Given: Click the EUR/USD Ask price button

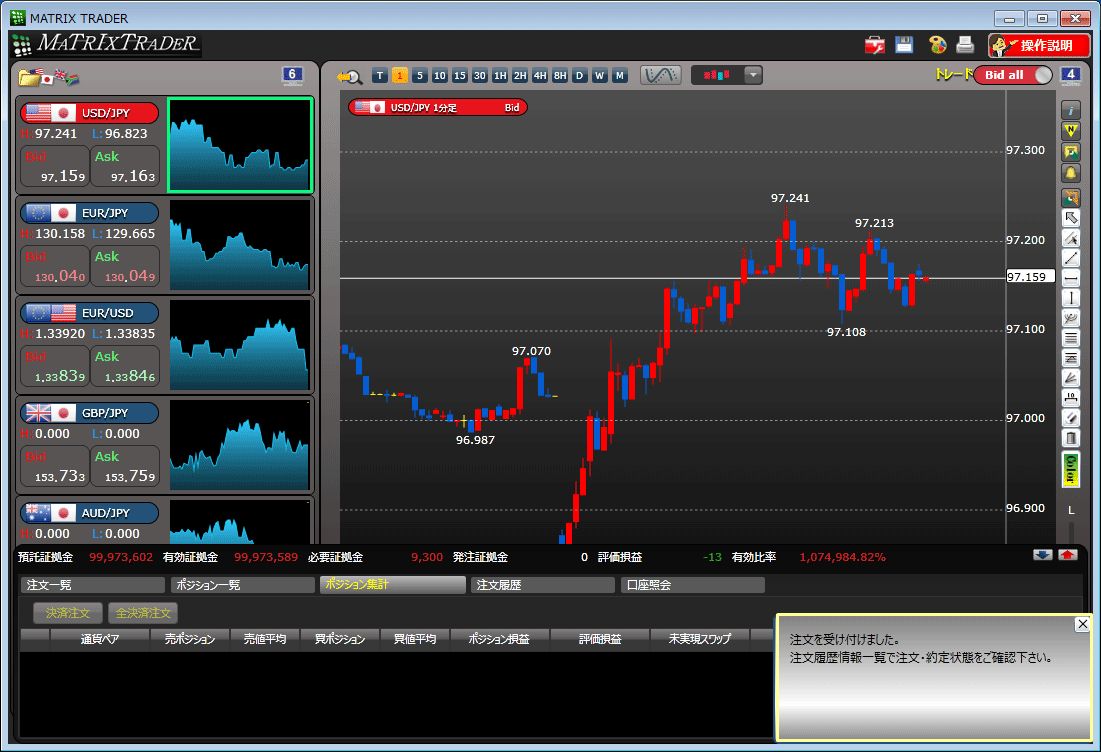Looking at the screenshot, I should coord(125,367).
